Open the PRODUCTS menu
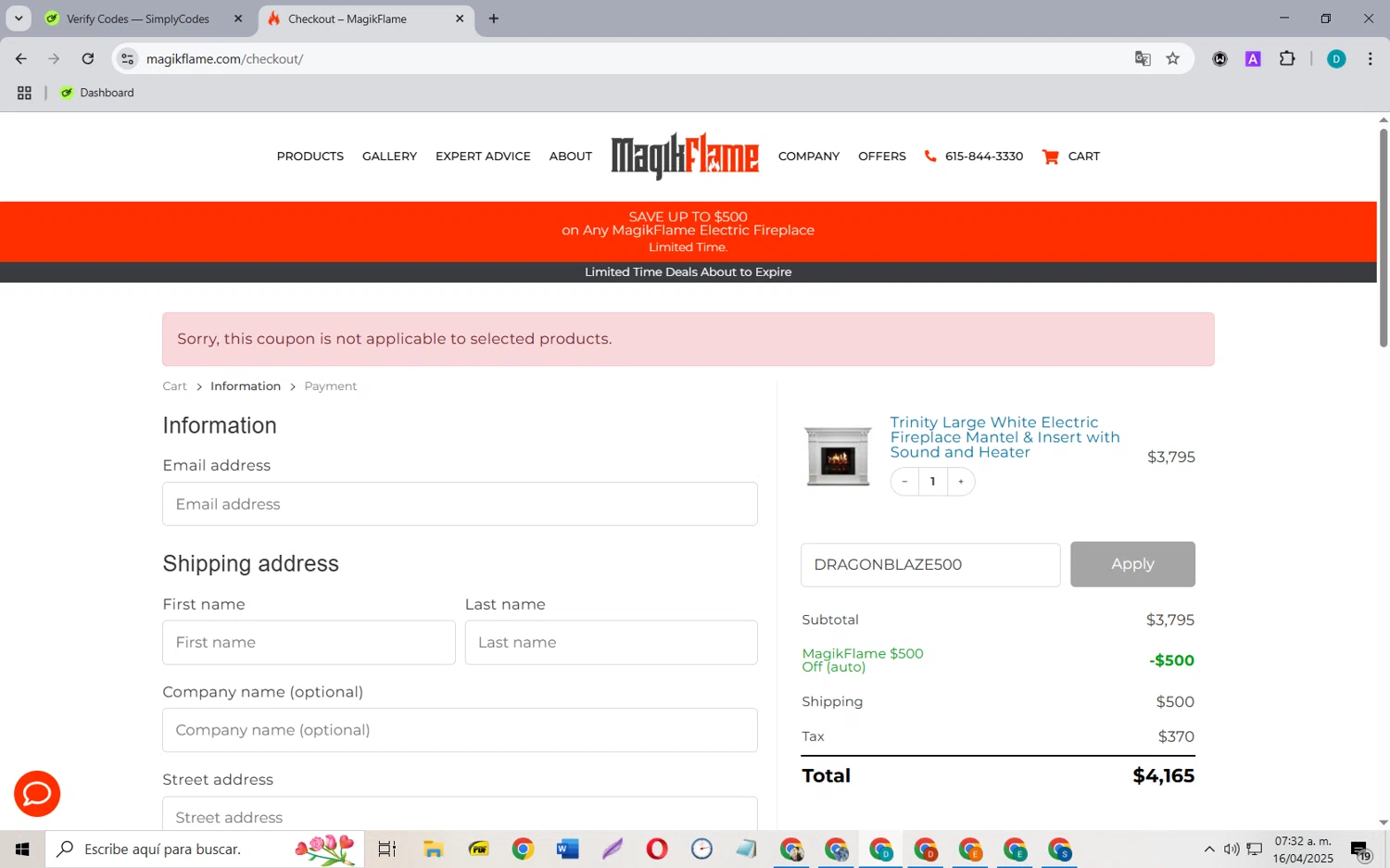The width and height of the screenshot is (1390, 868). [310, 156]
